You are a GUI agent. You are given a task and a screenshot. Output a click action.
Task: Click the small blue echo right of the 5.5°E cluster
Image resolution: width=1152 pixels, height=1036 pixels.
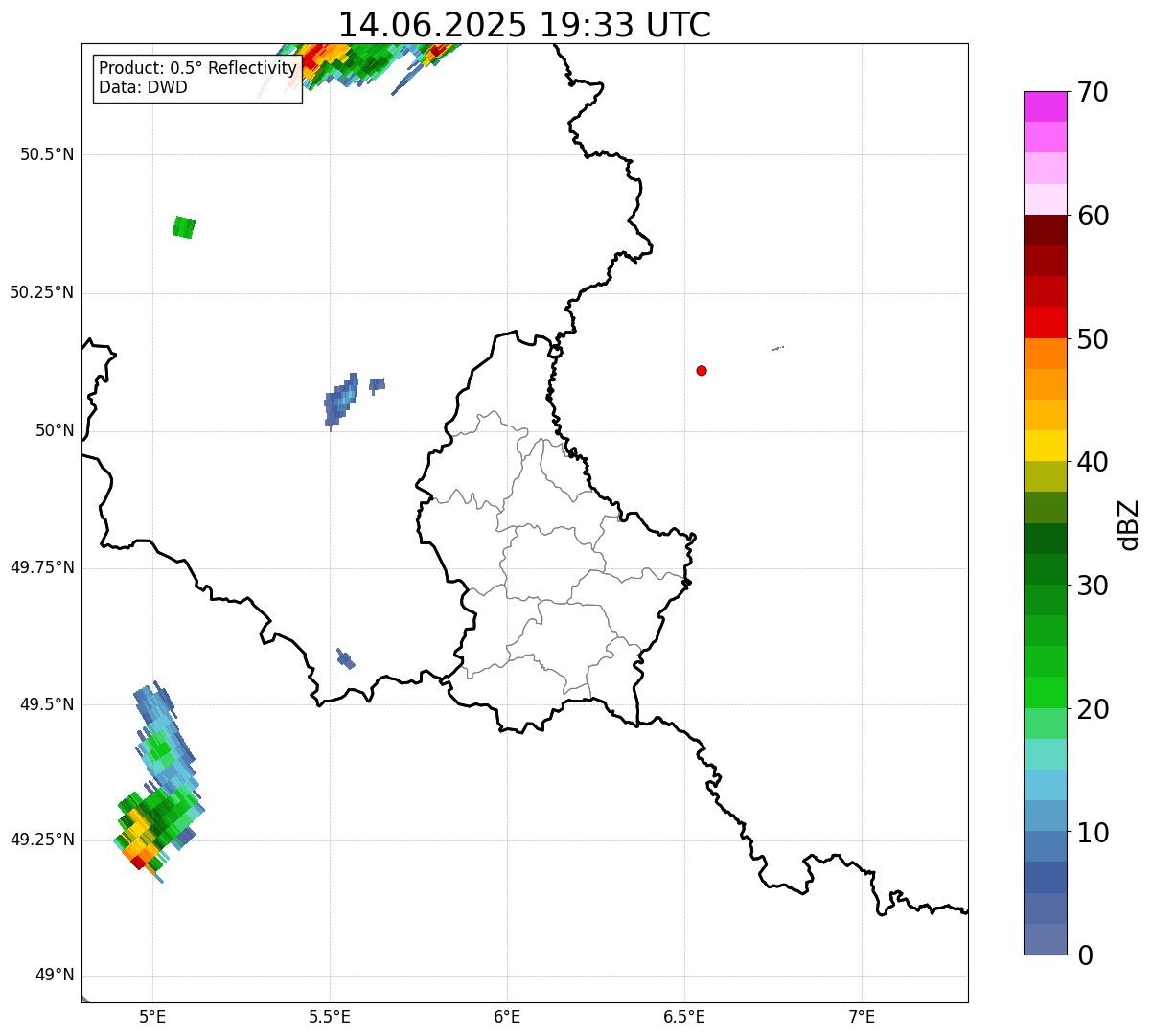(377, 383)
